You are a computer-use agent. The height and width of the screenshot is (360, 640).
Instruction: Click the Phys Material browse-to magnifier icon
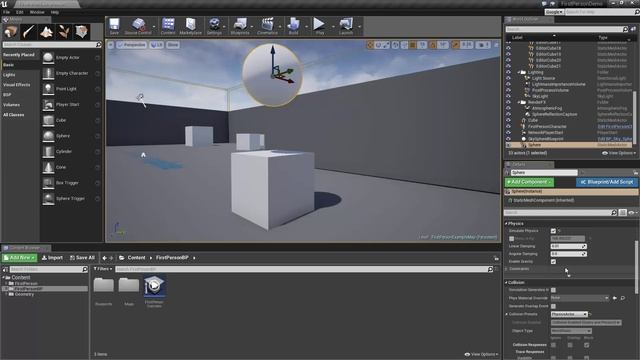pyautogui.click(x=623, y=298)
